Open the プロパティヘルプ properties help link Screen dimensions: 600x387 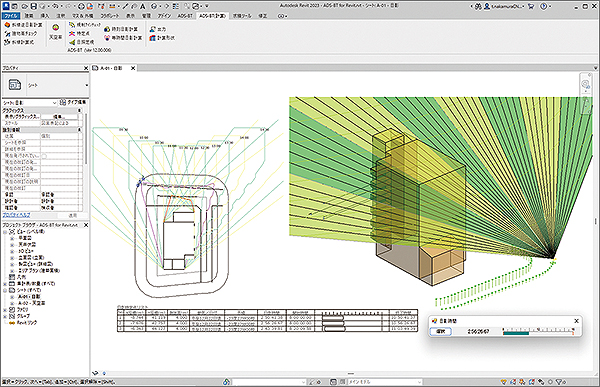(x=16, y=215)
